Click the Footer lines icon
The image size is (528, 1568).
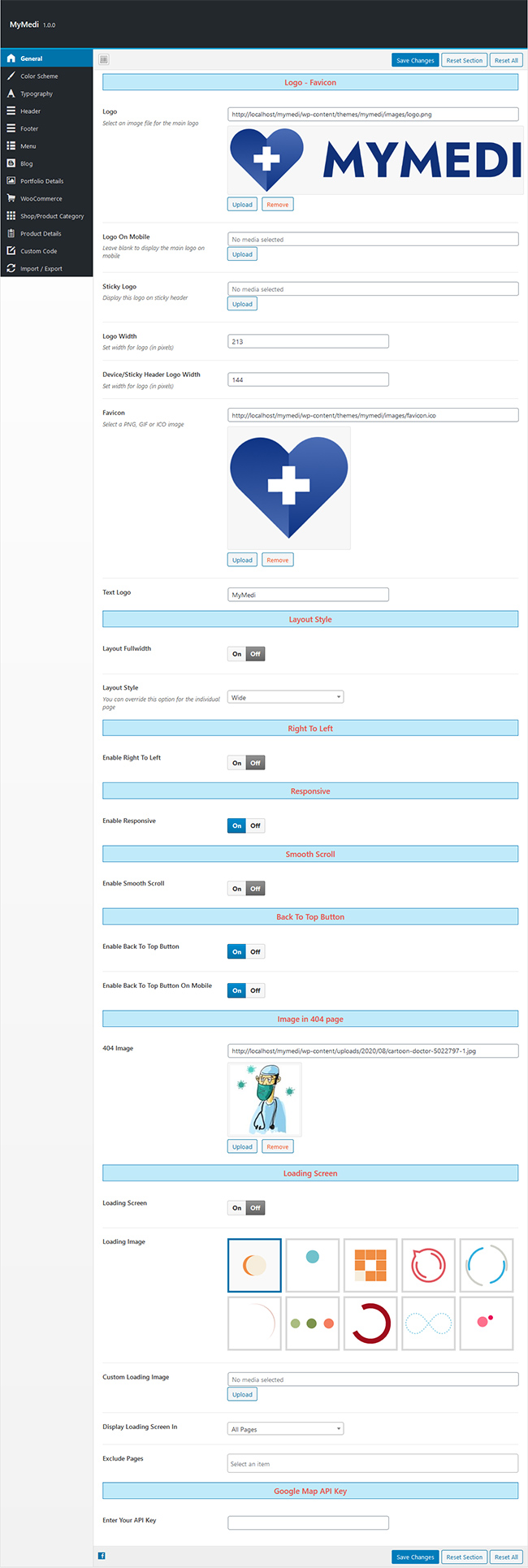(11, 128)
